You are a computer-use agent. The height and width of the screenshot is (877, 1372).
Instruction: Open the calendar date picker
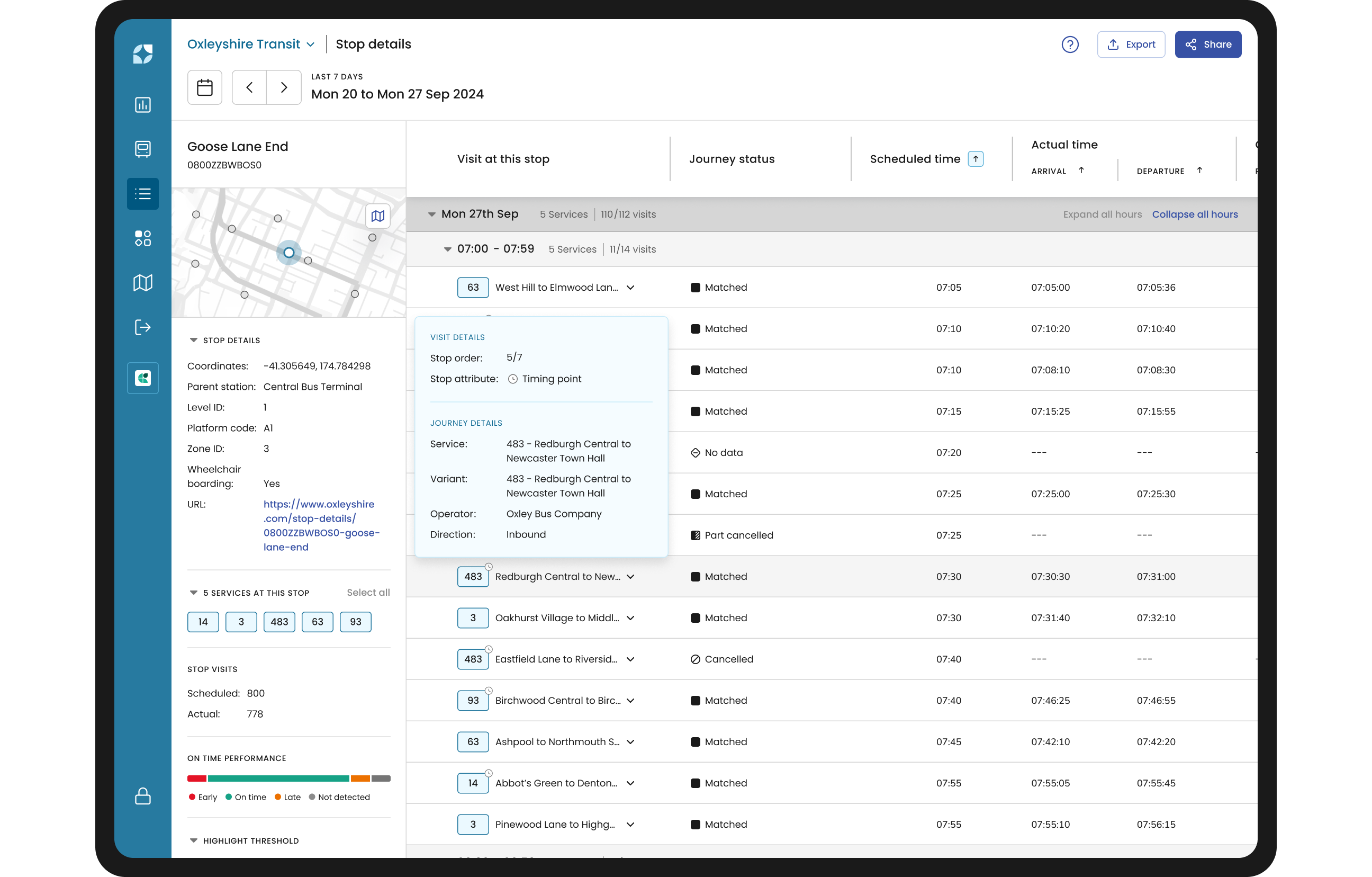point(204,87)
